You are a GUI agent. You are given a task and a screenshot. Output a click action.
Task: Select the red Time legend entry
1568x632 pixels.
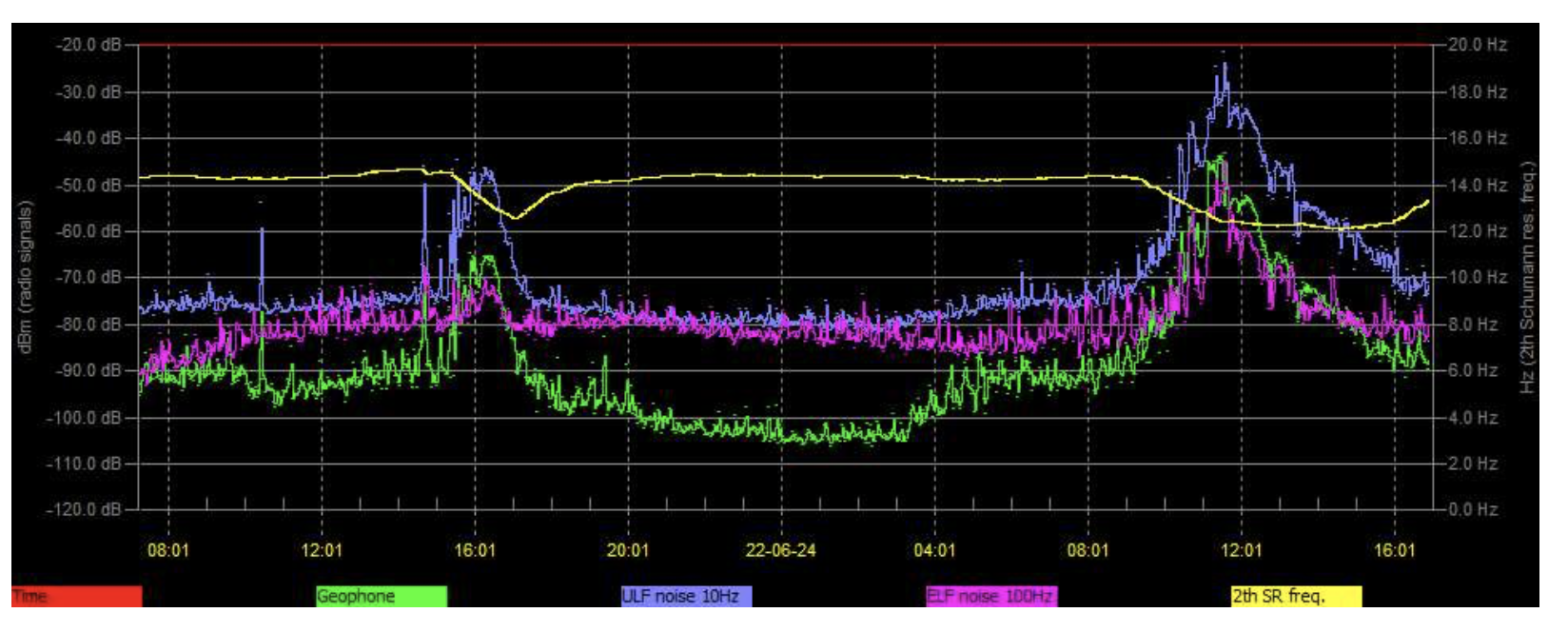[x=76, y=596]
